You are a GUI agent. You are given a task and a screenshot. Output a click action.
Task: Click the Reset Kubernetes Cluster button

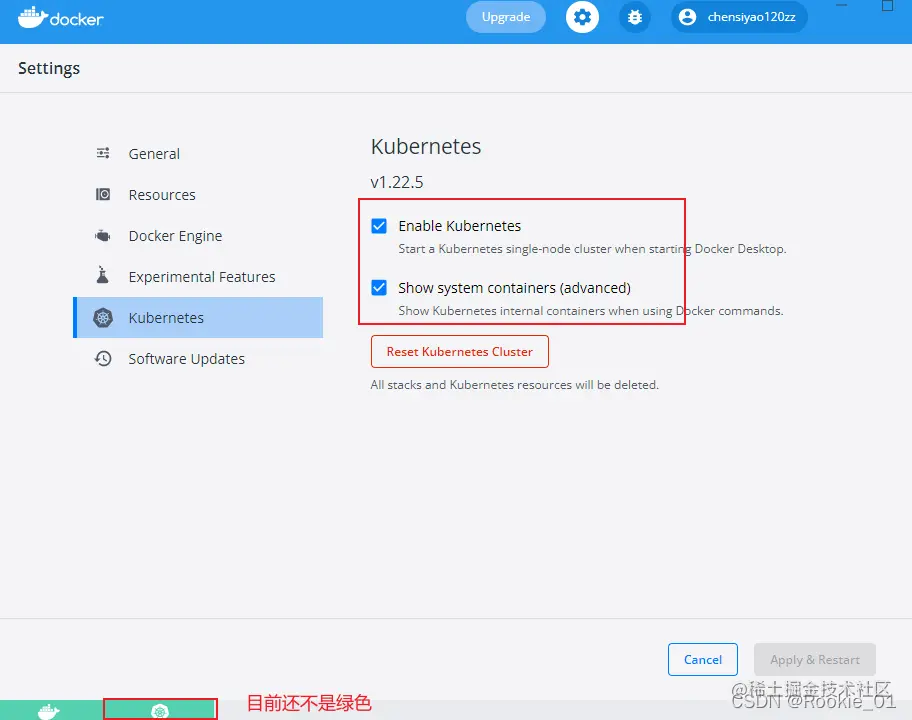[459, 351]
